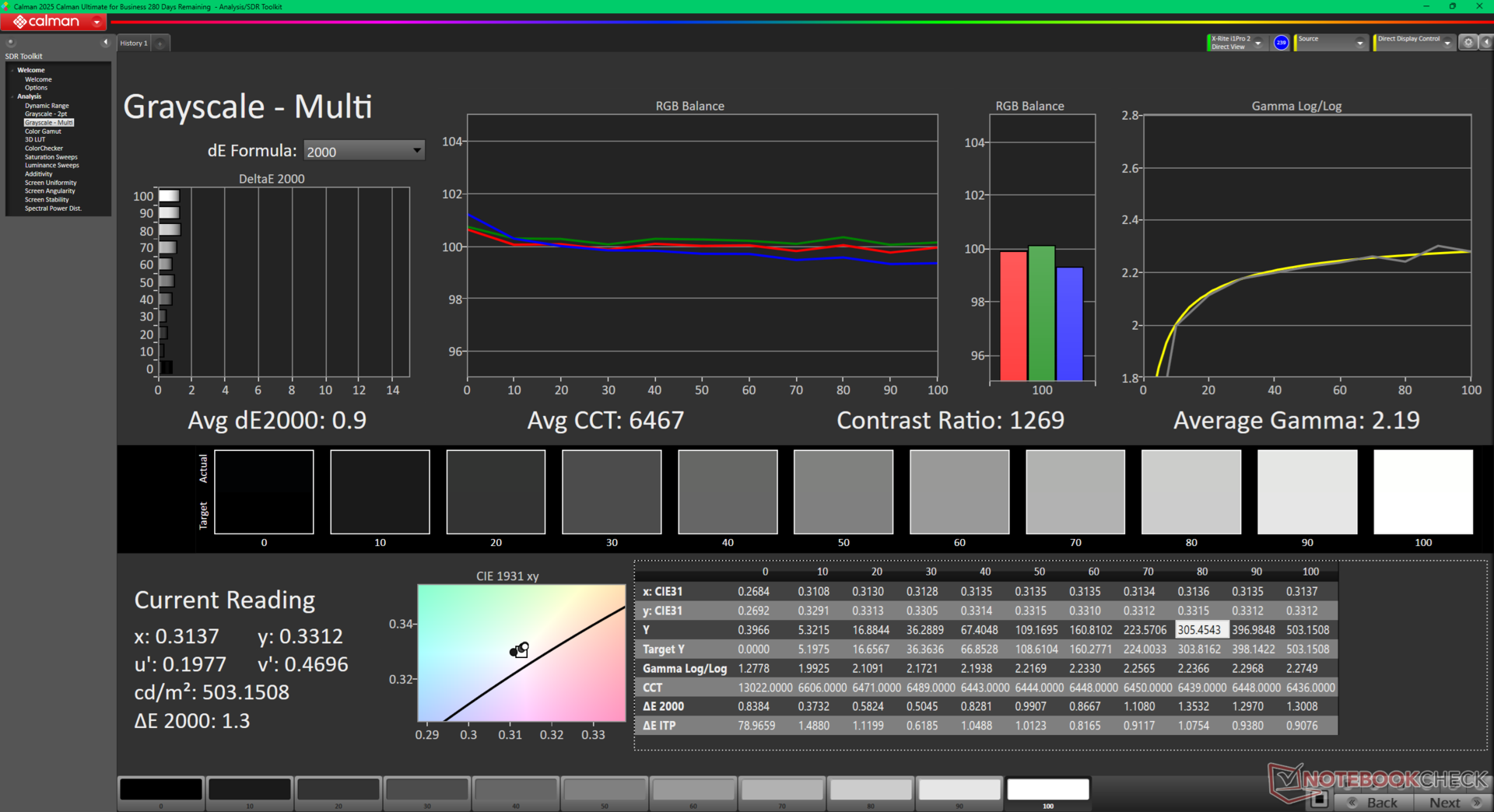Collapse the right panel arrow beside gear
The width and height of the screenshot is (1494, 812).
pyautogui.click(x=1485, y=43)
